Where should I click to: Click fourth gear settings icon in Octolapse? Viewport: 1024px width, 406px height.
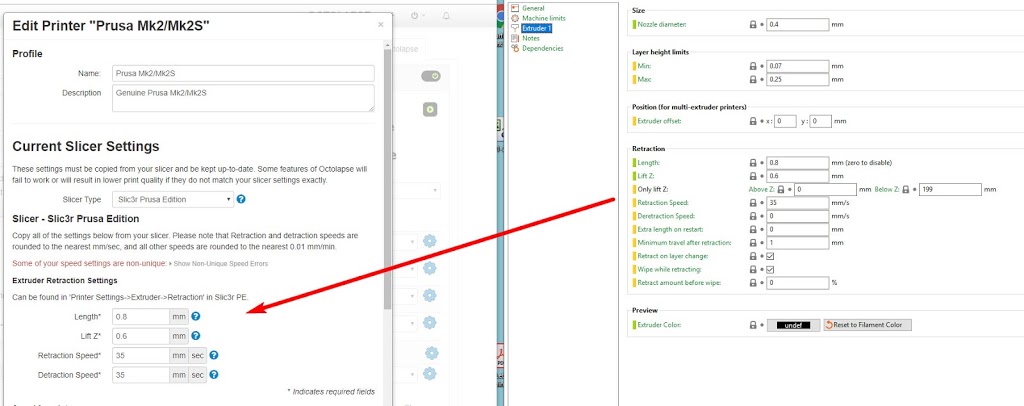[x=429, y=322]
